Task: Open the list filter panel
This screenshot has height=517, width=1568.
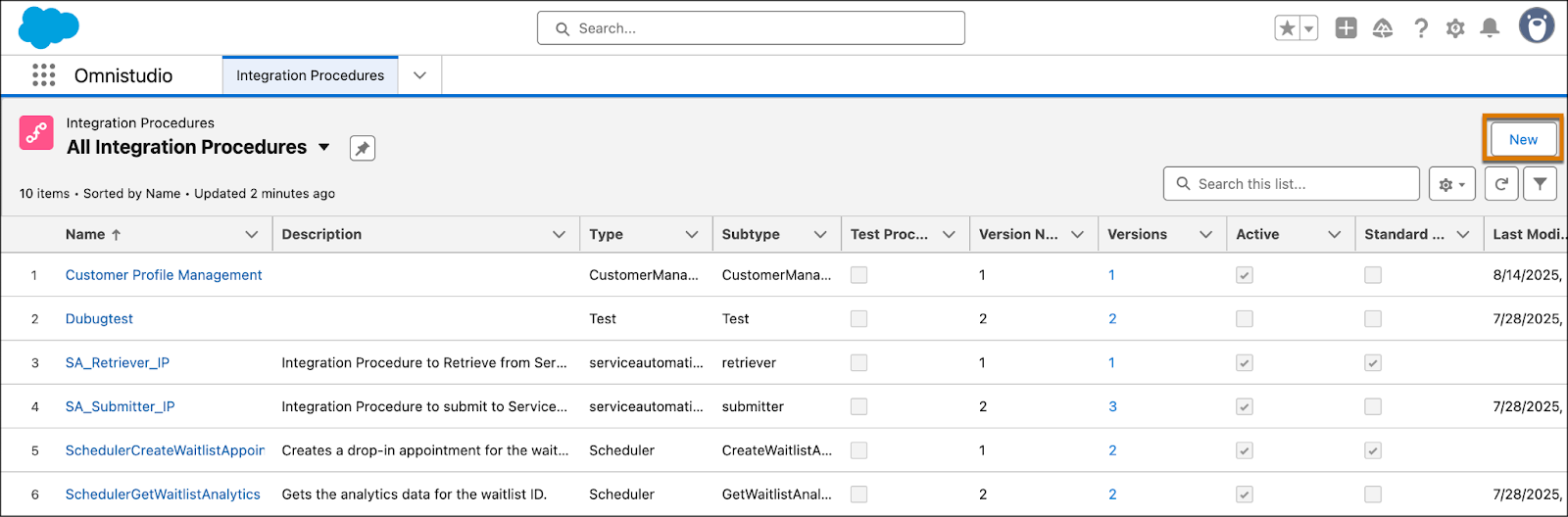Action: [x=1541, y=184]
